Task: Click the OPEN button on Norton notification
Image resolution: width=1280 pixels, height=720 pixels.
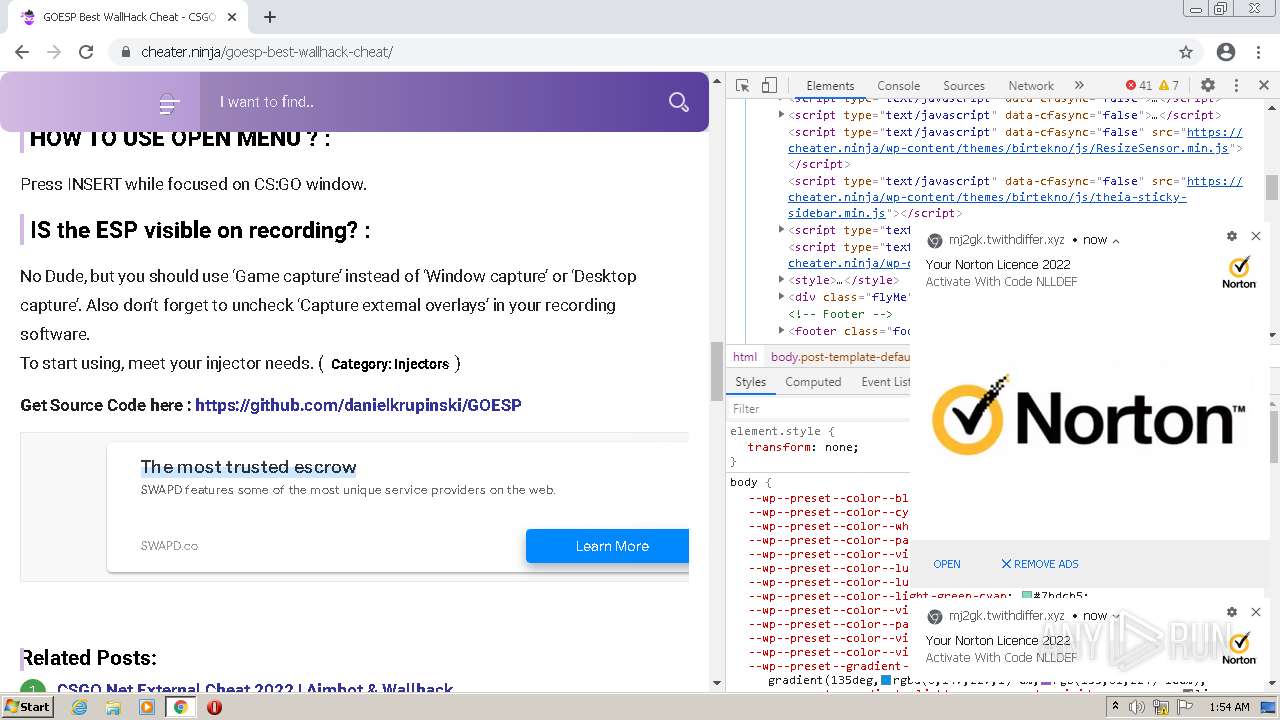Action: coord(946,564)
